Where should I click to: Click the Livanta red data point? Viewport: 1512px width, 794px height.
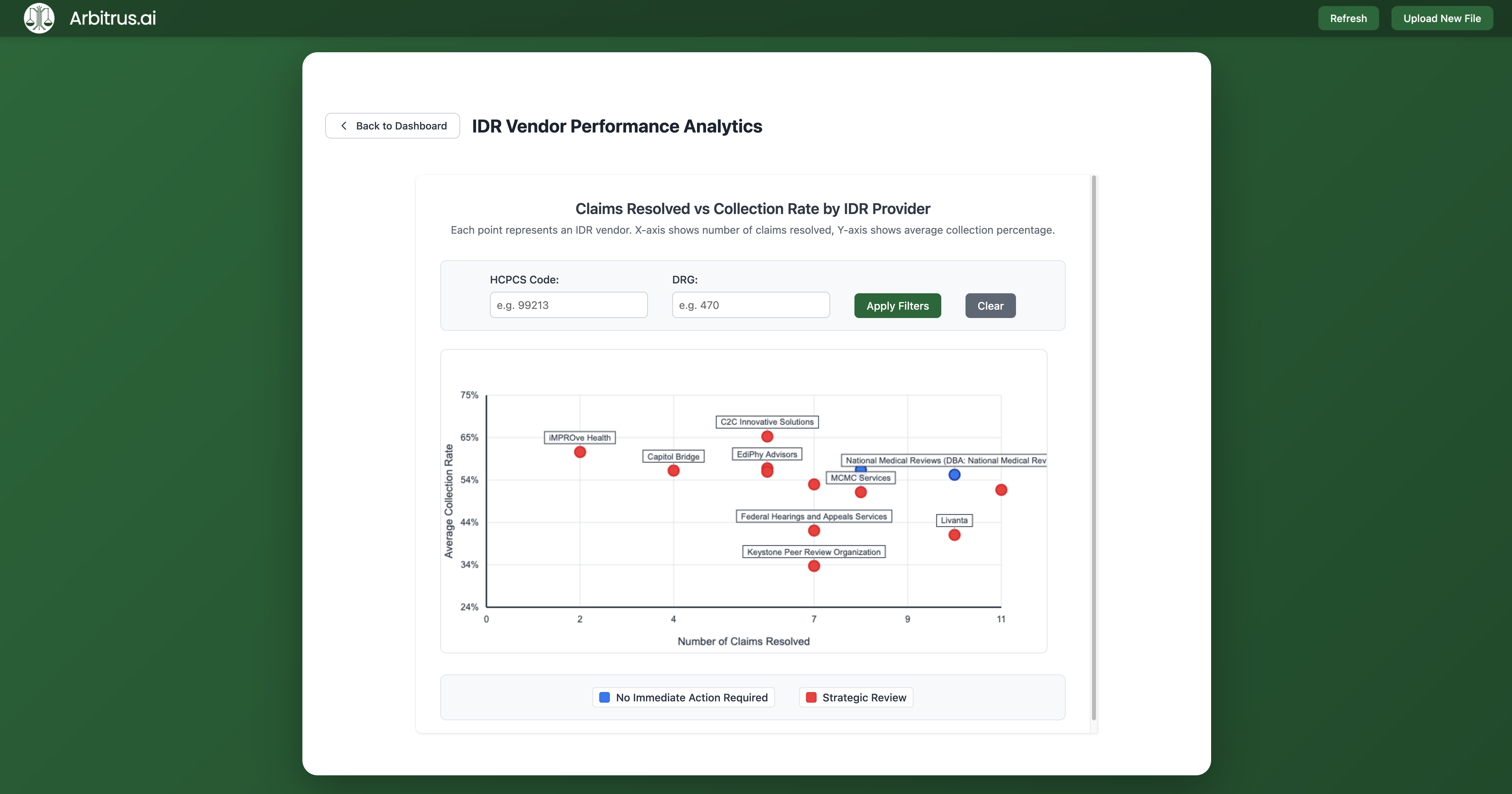coord(954,535)
